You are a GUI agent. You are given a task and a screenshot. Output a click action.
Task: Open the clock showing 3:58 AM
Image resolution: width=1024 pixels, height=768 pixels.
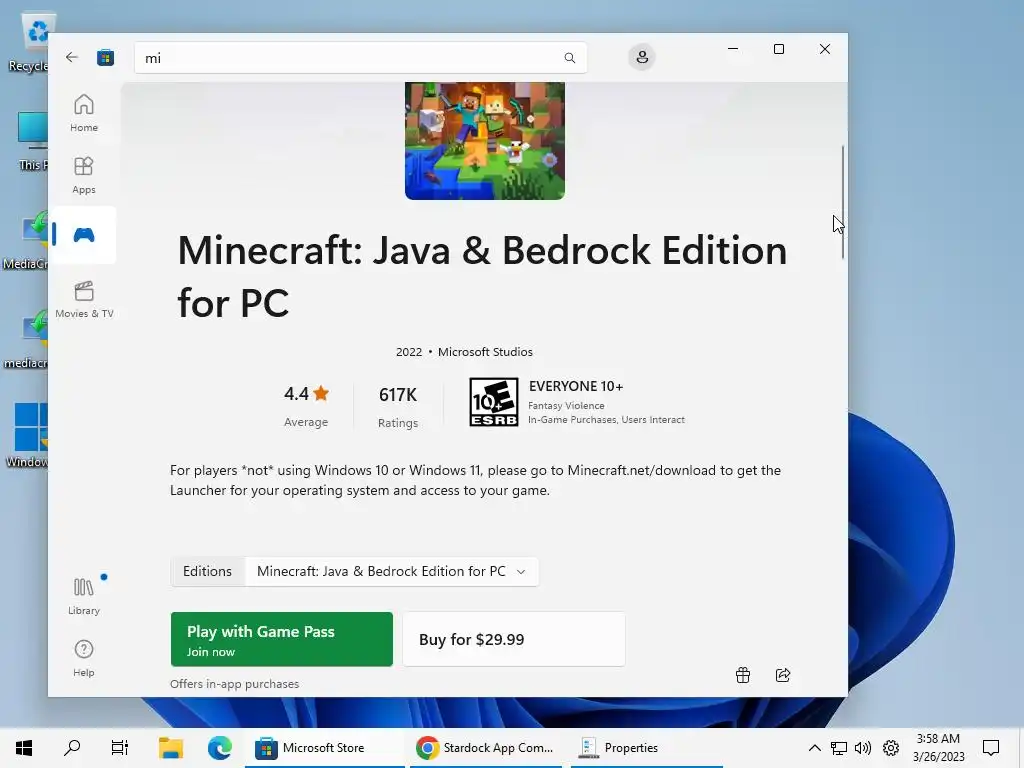point(938,748)
